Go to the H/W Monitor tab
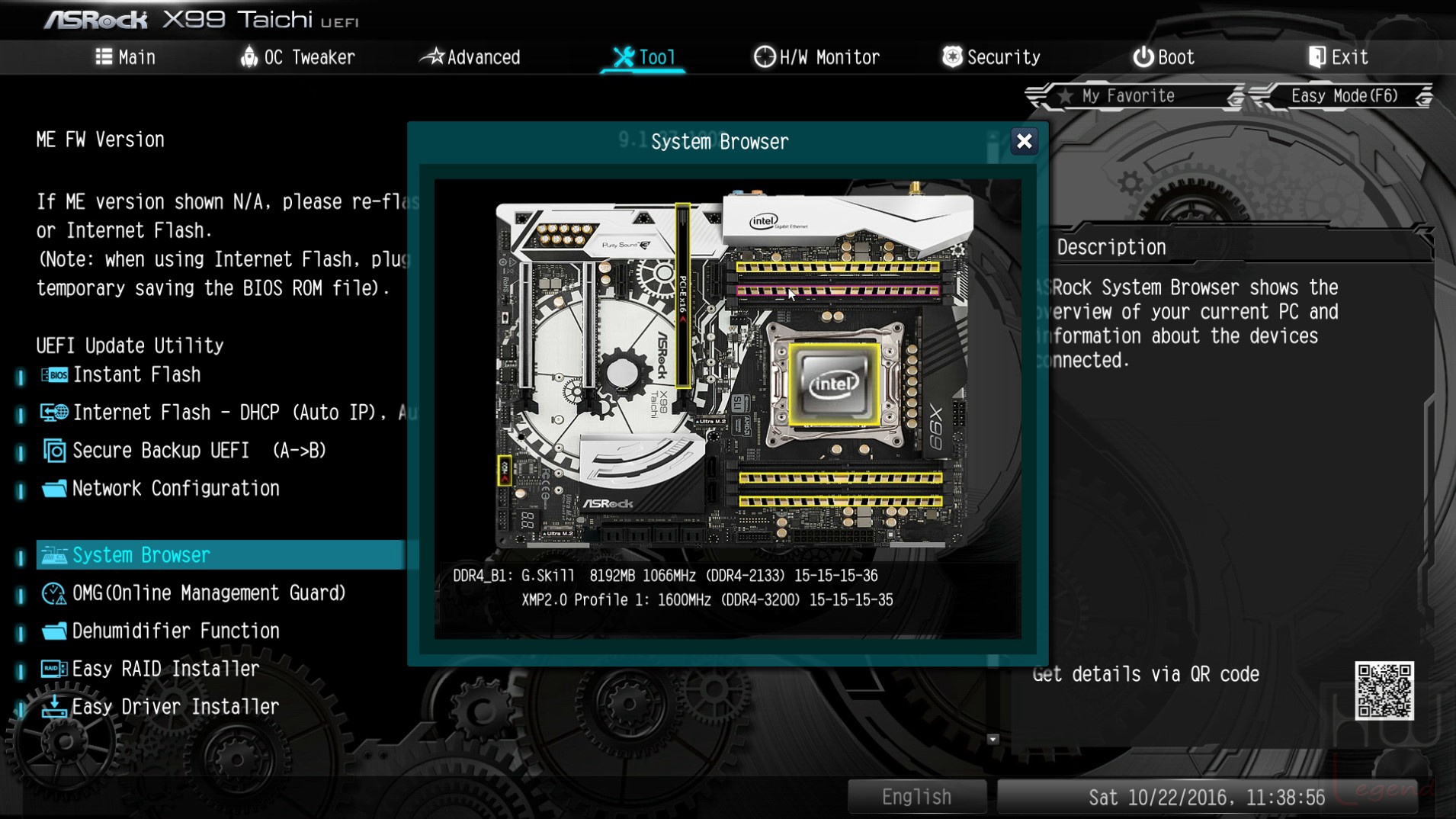 [x=816, y=57]
